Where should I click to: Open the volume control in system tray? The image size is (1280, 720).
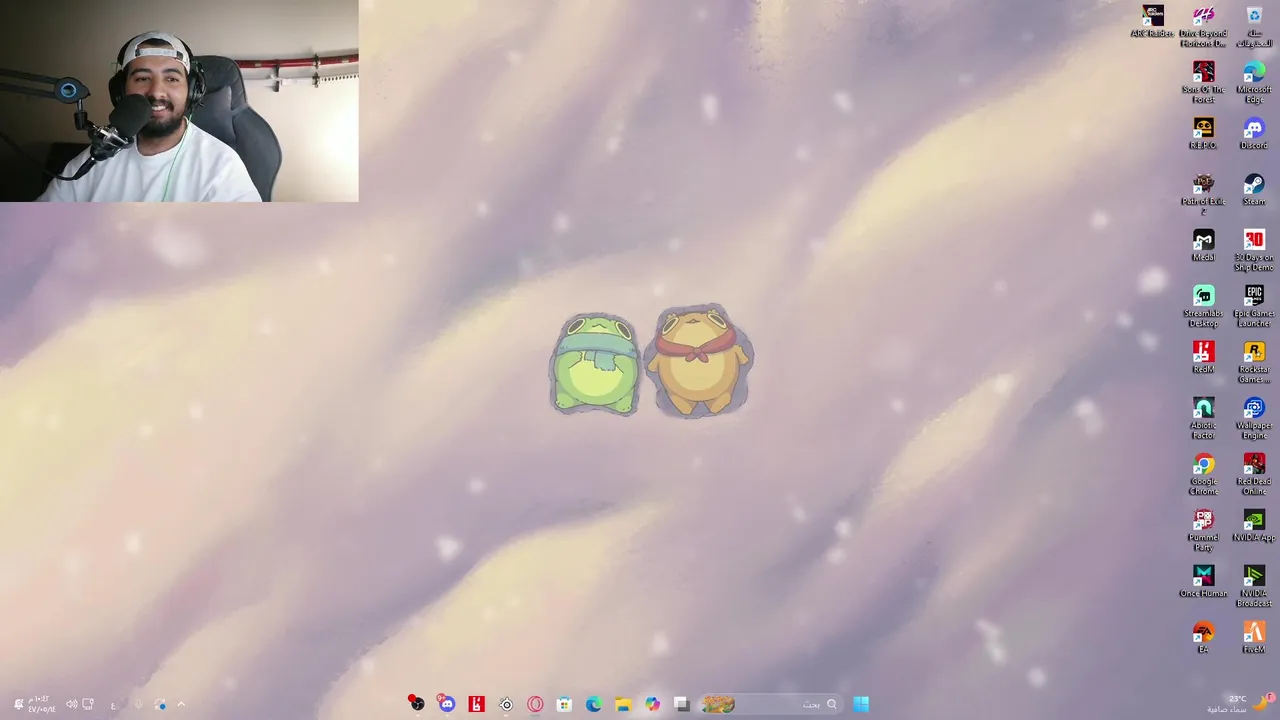coord(71,704)
